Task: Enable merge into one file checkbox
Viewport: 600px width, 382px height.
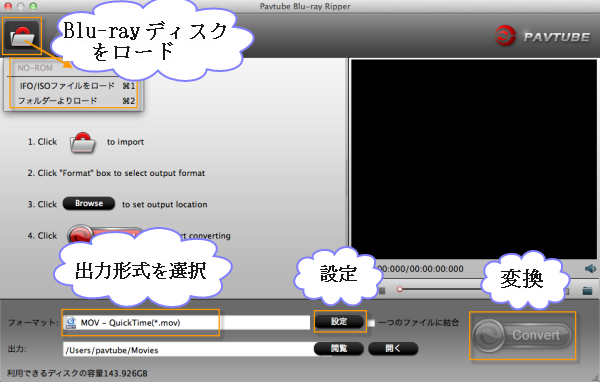Action: (371, 323)
